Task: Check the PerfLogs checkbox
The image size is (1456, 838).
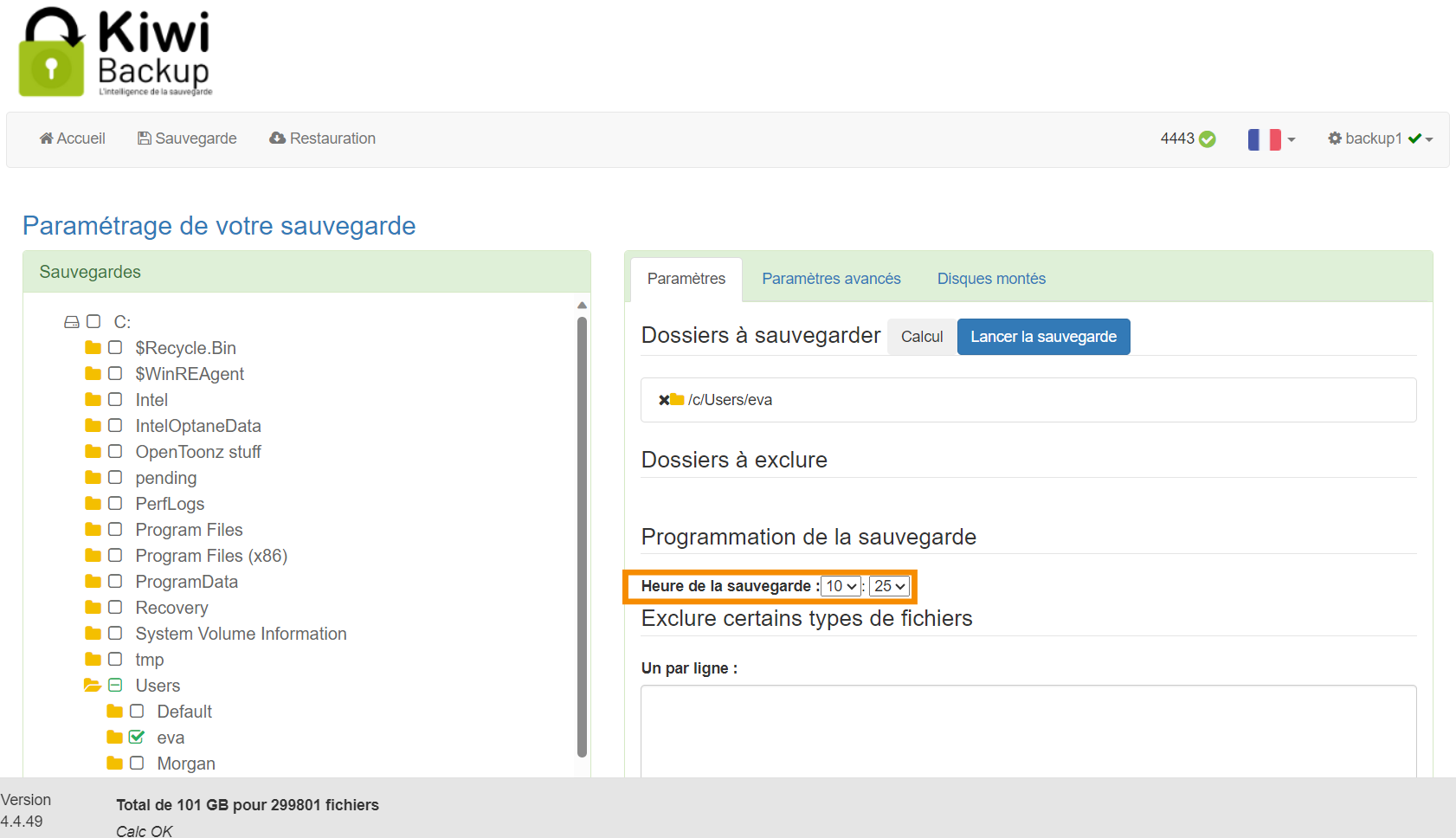Action: click(x=115, y=504)
